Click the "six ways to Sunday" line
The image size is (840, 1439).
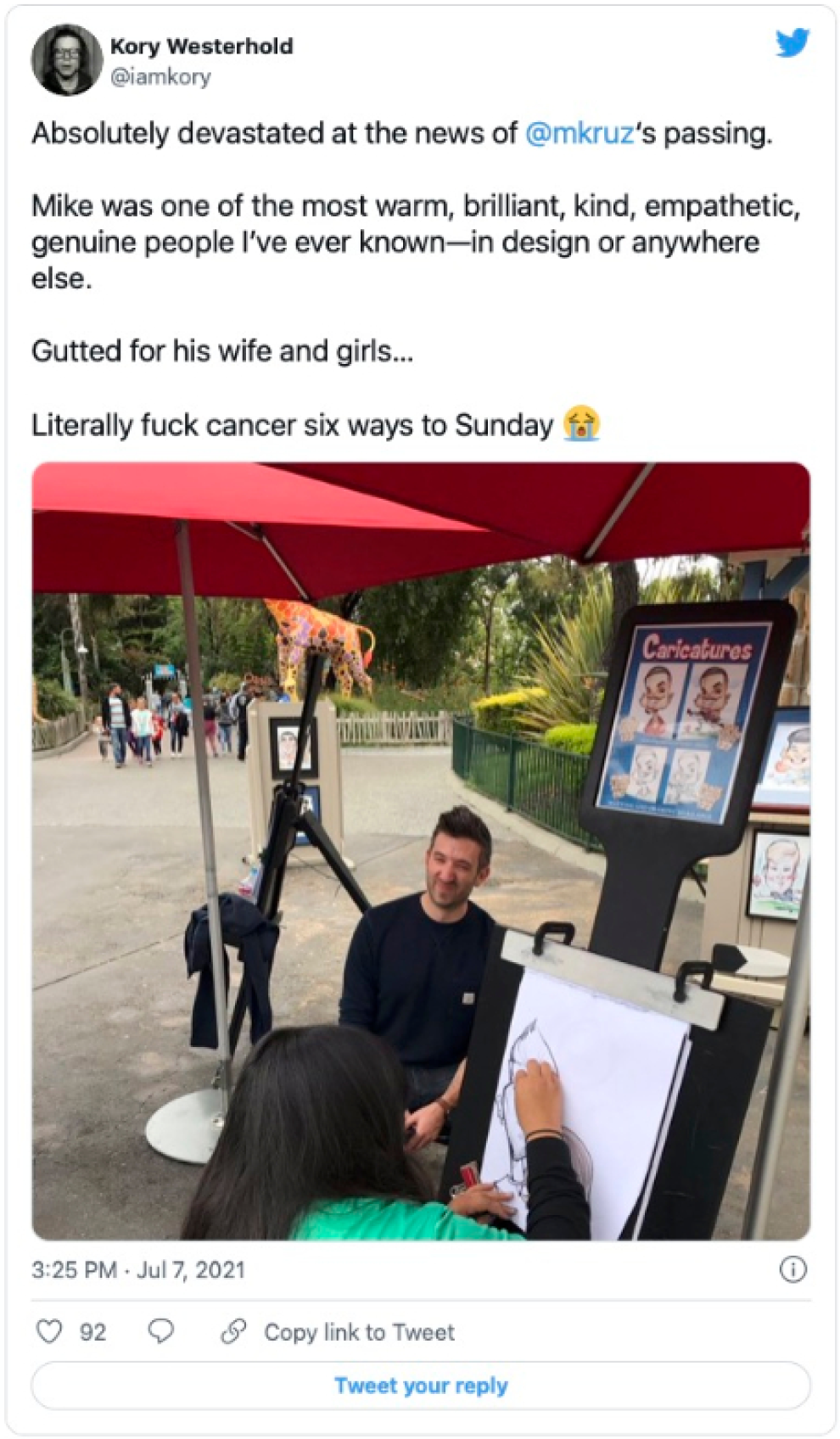[x=293, y=424]
